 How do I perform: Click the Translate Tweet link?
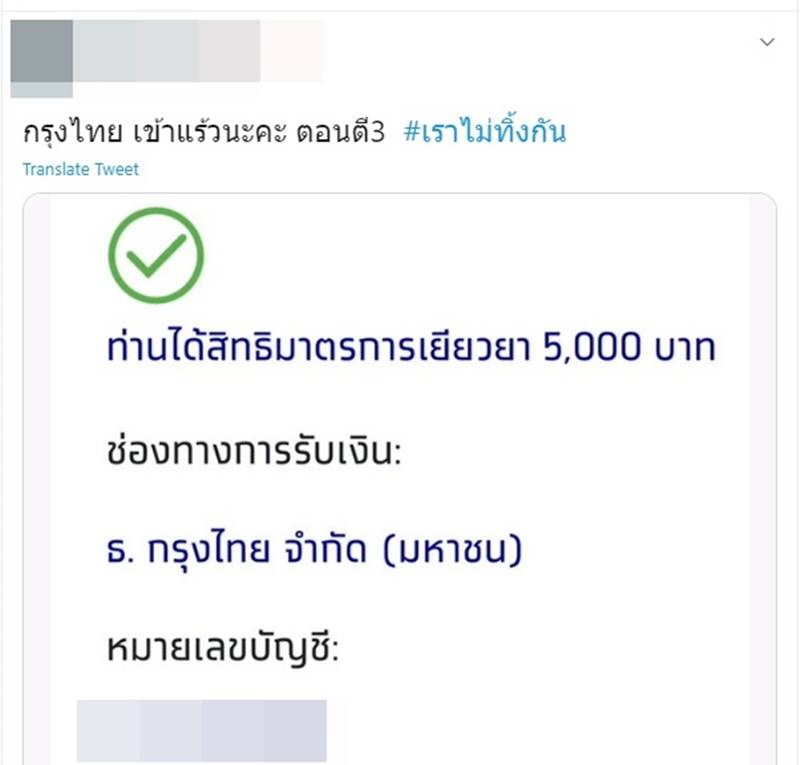pyautogui.click(x=81, y=169)
